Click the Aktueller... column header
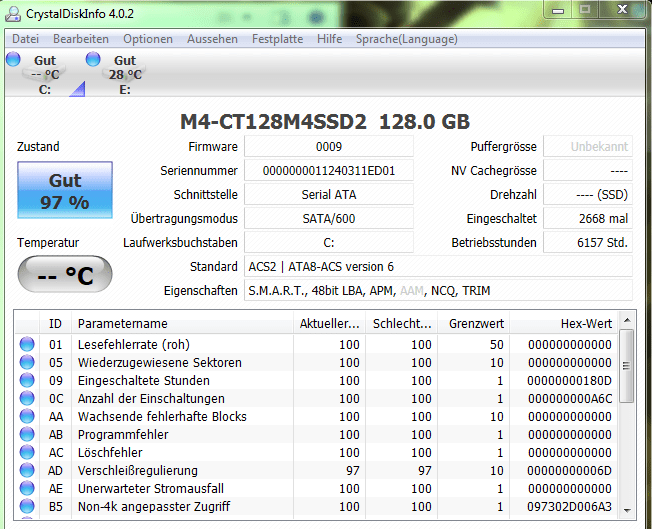 (329, 324)
